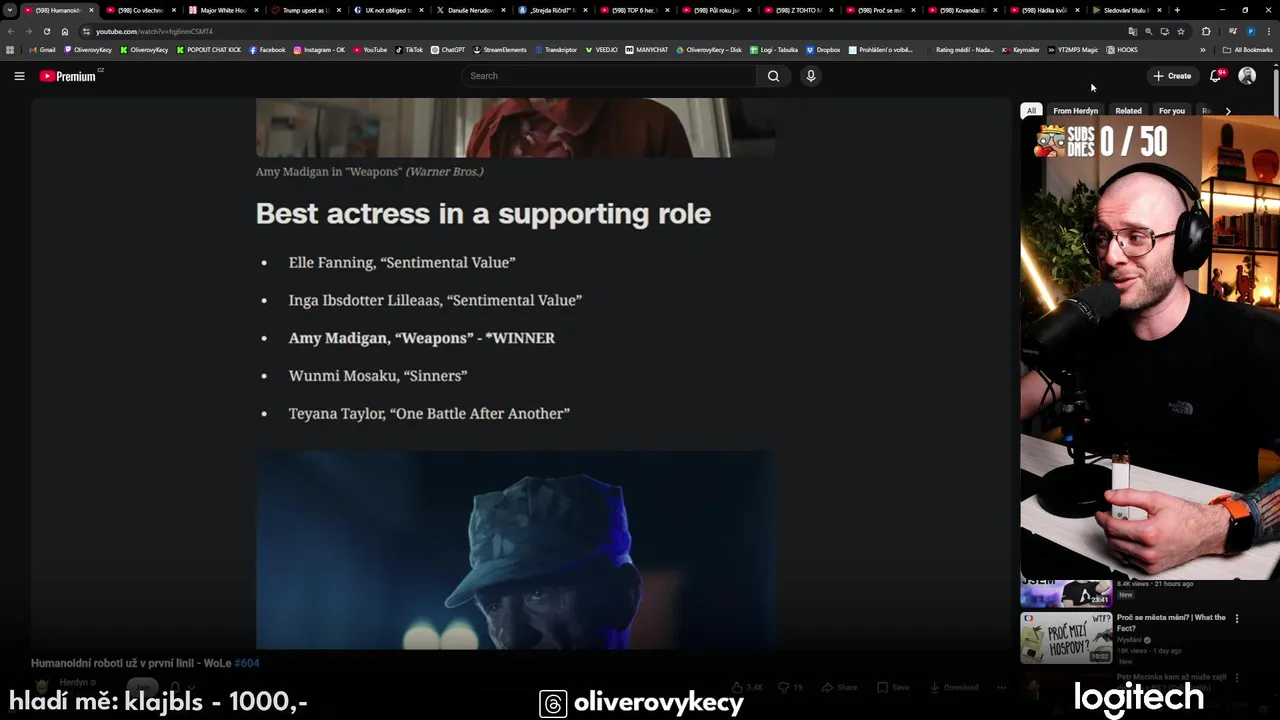Open the YouTube hamburger guide menu
Image resolution: width=1280 pixels, height=720 pixels.
pos(19,76)
